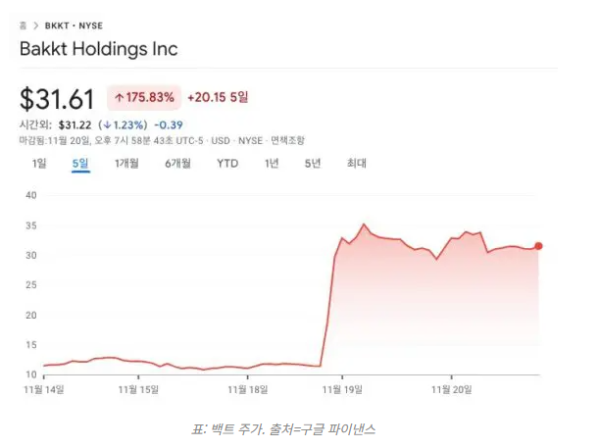Click the red endpoint dot on the chart

pos(539,246)
